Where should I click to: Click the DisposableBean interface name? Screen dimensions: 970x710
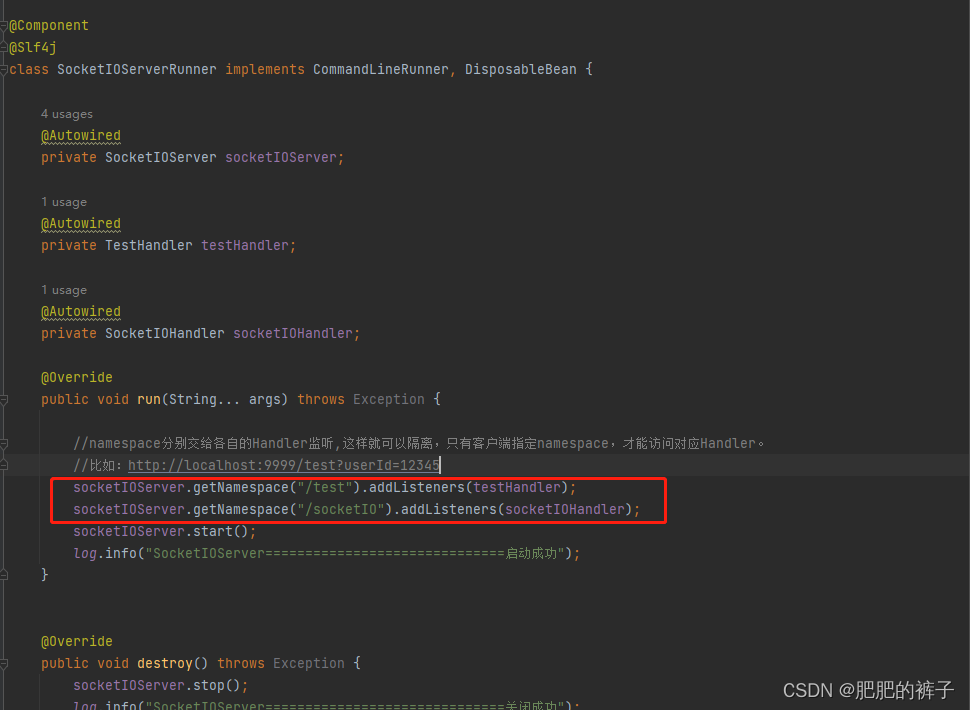pyautogui.click(x=520, y=69)
